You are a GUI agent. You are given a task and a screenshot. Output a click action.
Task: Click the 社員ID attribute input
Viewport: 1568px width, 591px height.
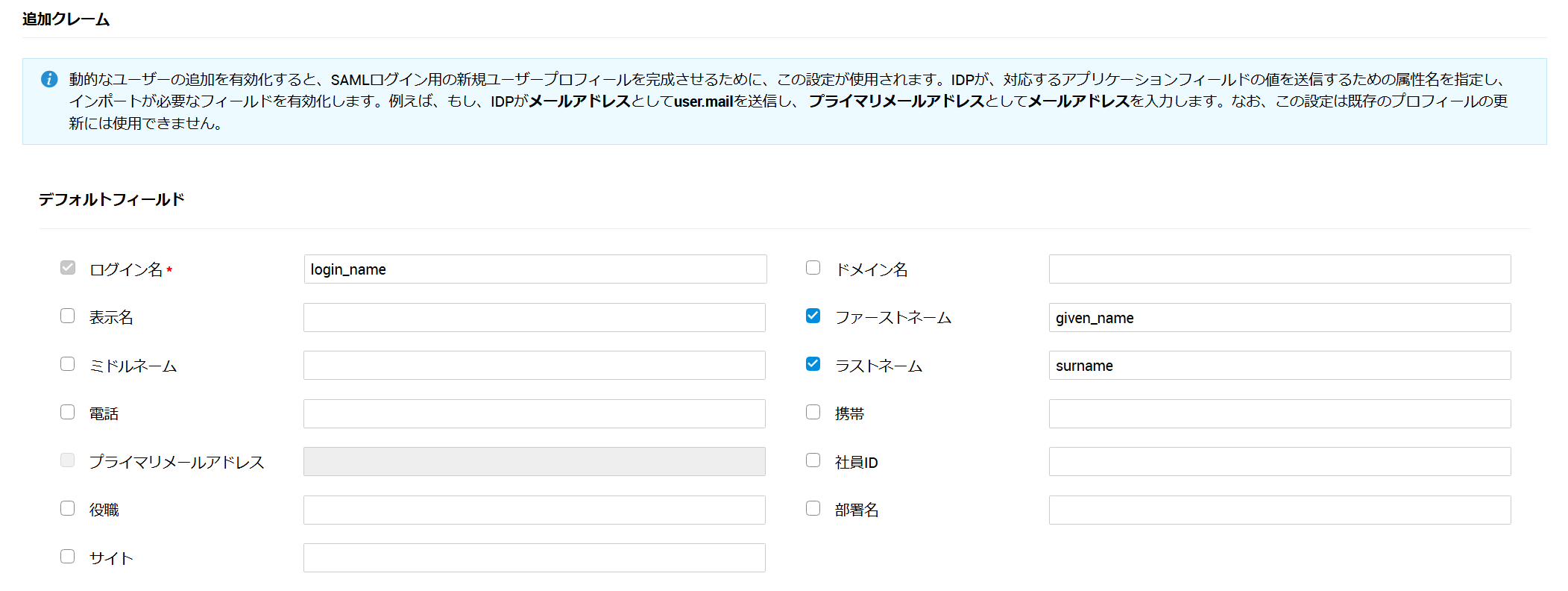1279,462
